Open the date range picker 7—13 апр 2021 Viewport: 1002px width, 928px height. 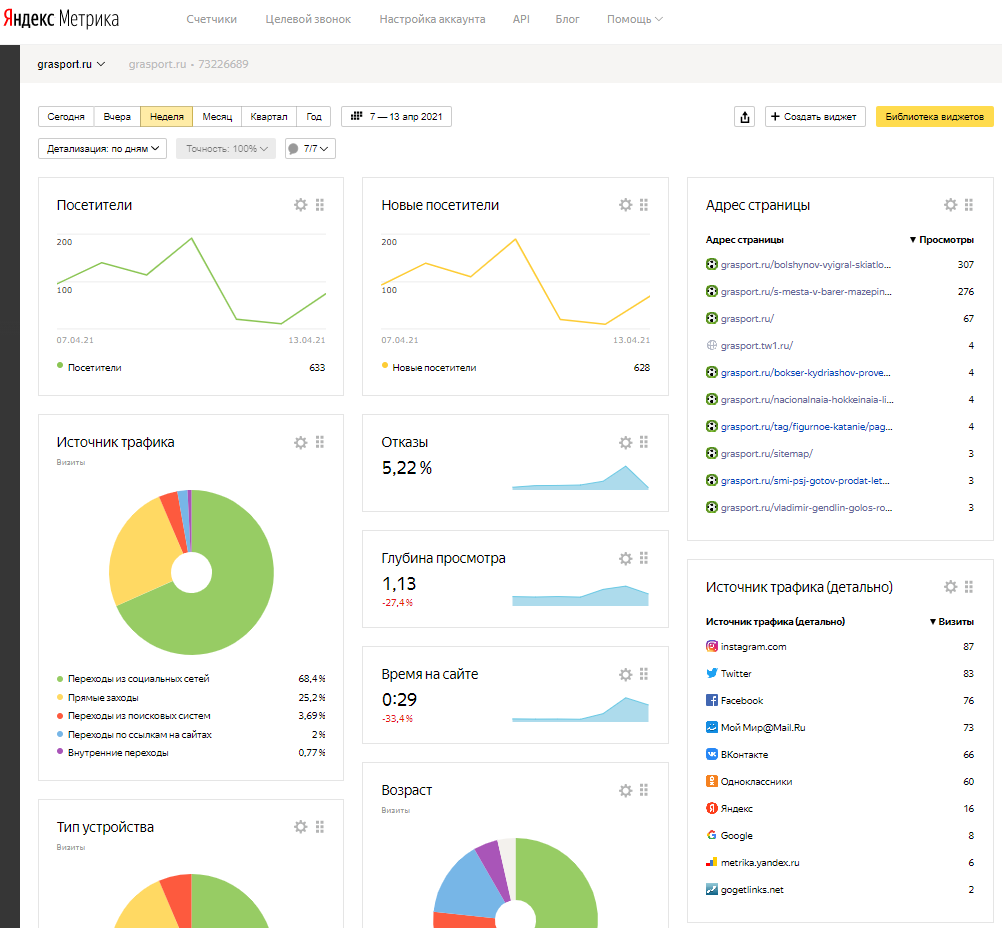[x=396, y=117]
